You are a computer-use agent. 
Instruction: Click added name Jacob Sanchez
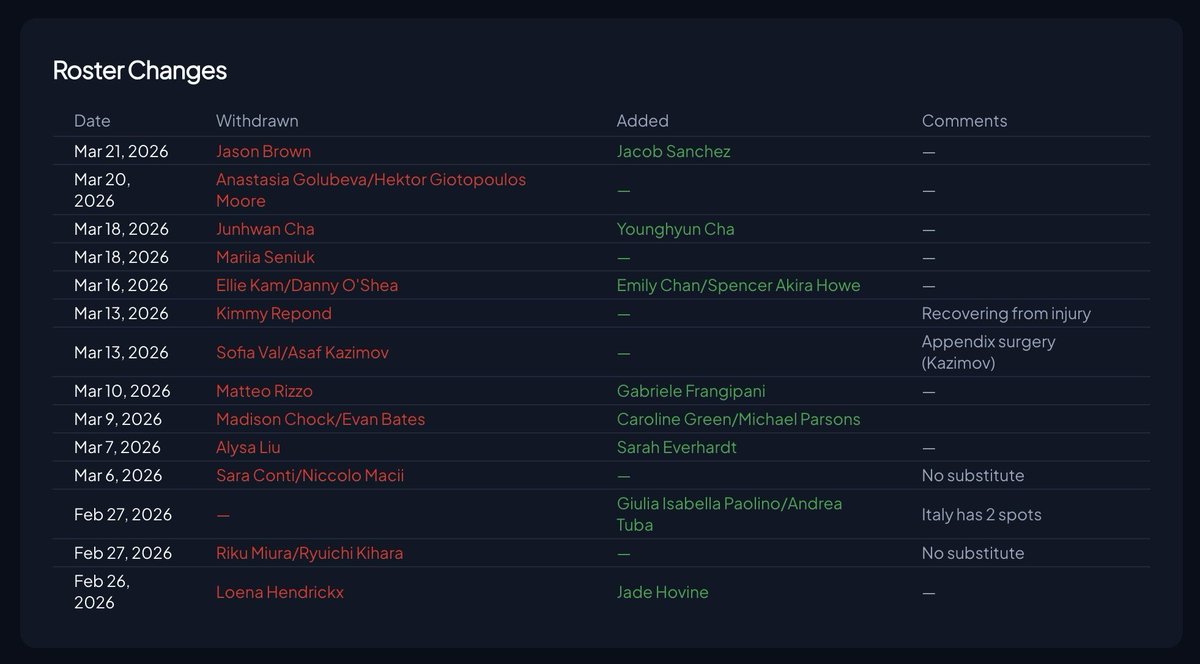[x=673, y=151]
